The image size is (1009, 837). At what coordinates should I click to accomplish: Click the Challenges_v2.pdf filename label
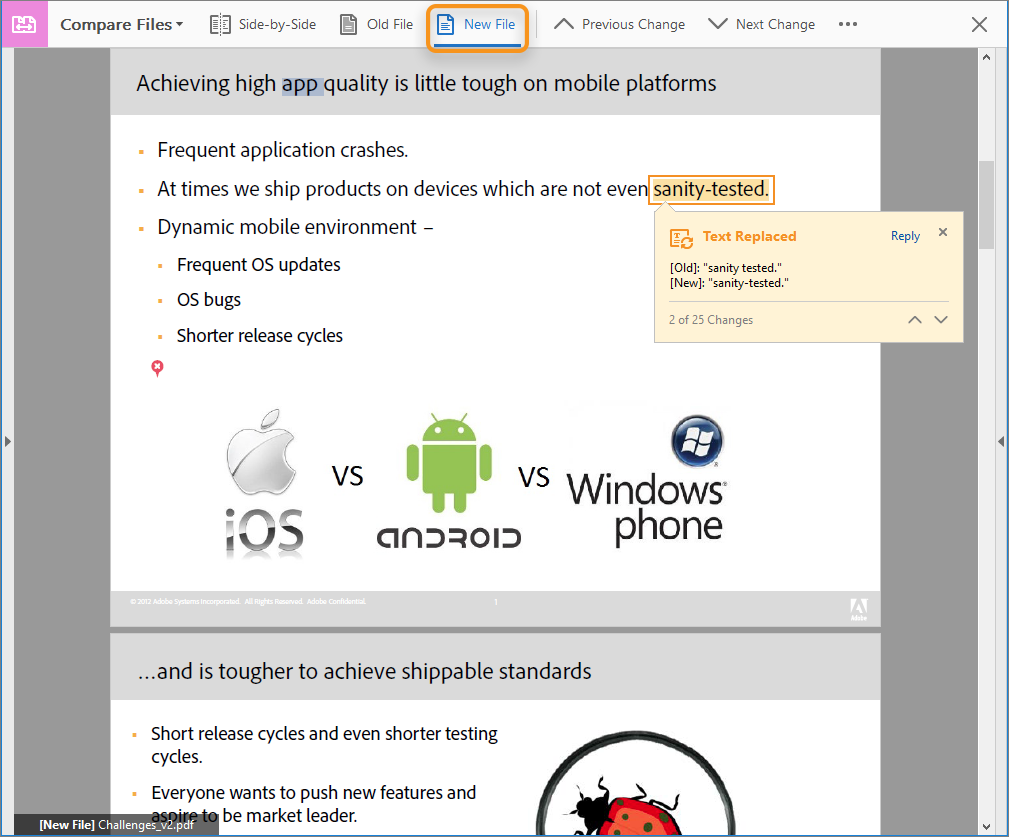click(x=117, y=825)
